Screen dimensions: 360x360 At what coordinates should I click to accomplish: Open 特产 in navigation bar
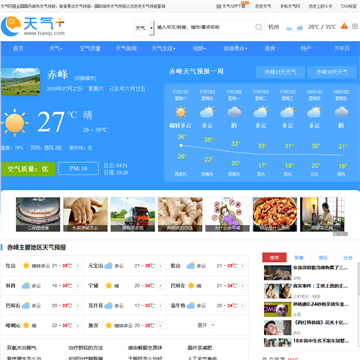pyautogui.click(x=306, y=49)
